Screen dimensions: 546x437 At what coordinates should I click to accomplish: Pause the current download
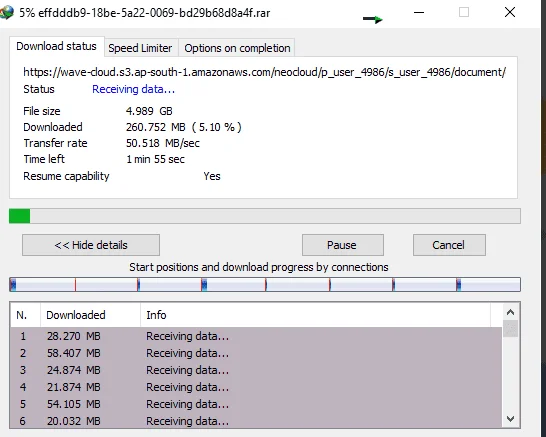click(x=343, y=245)
